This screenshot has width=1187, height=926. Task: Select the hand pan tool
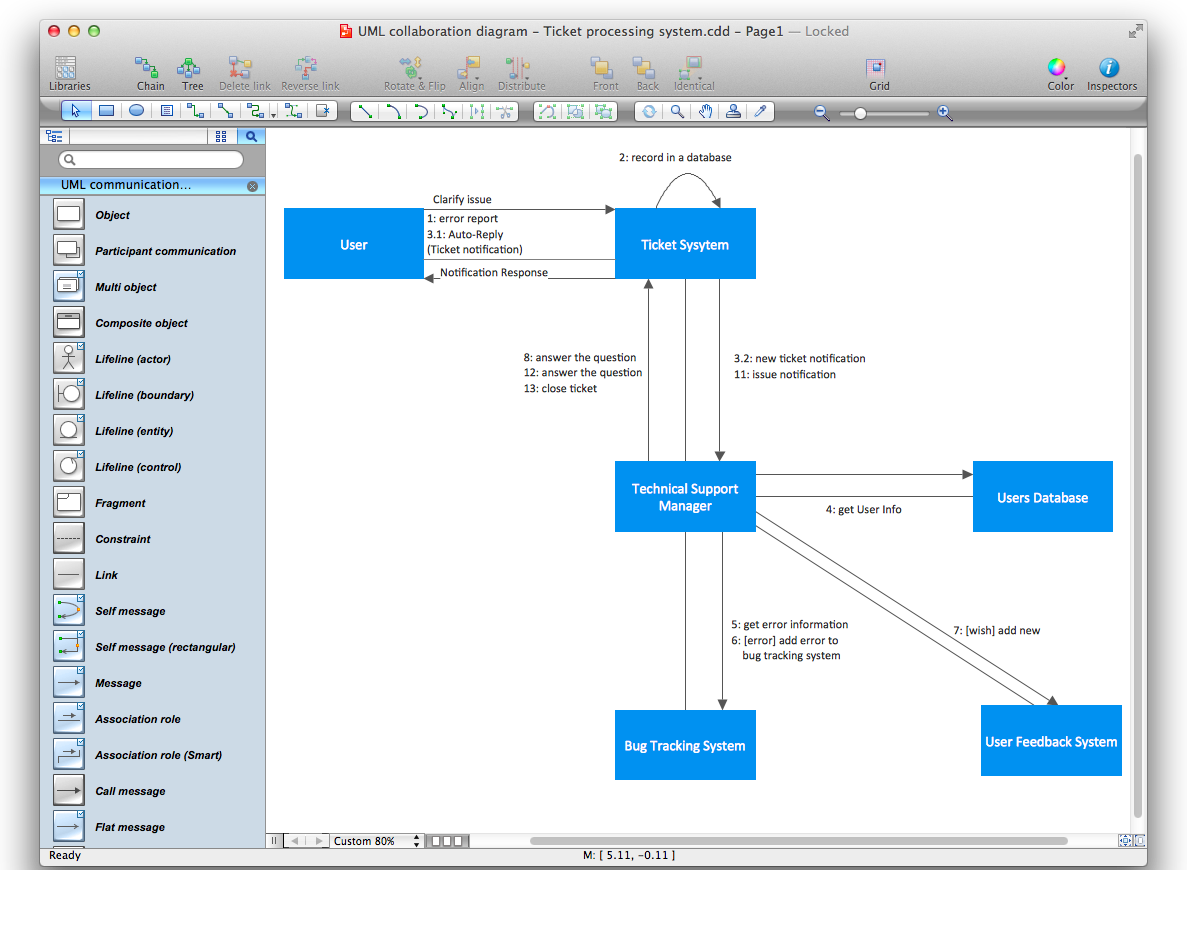[705, 112]
